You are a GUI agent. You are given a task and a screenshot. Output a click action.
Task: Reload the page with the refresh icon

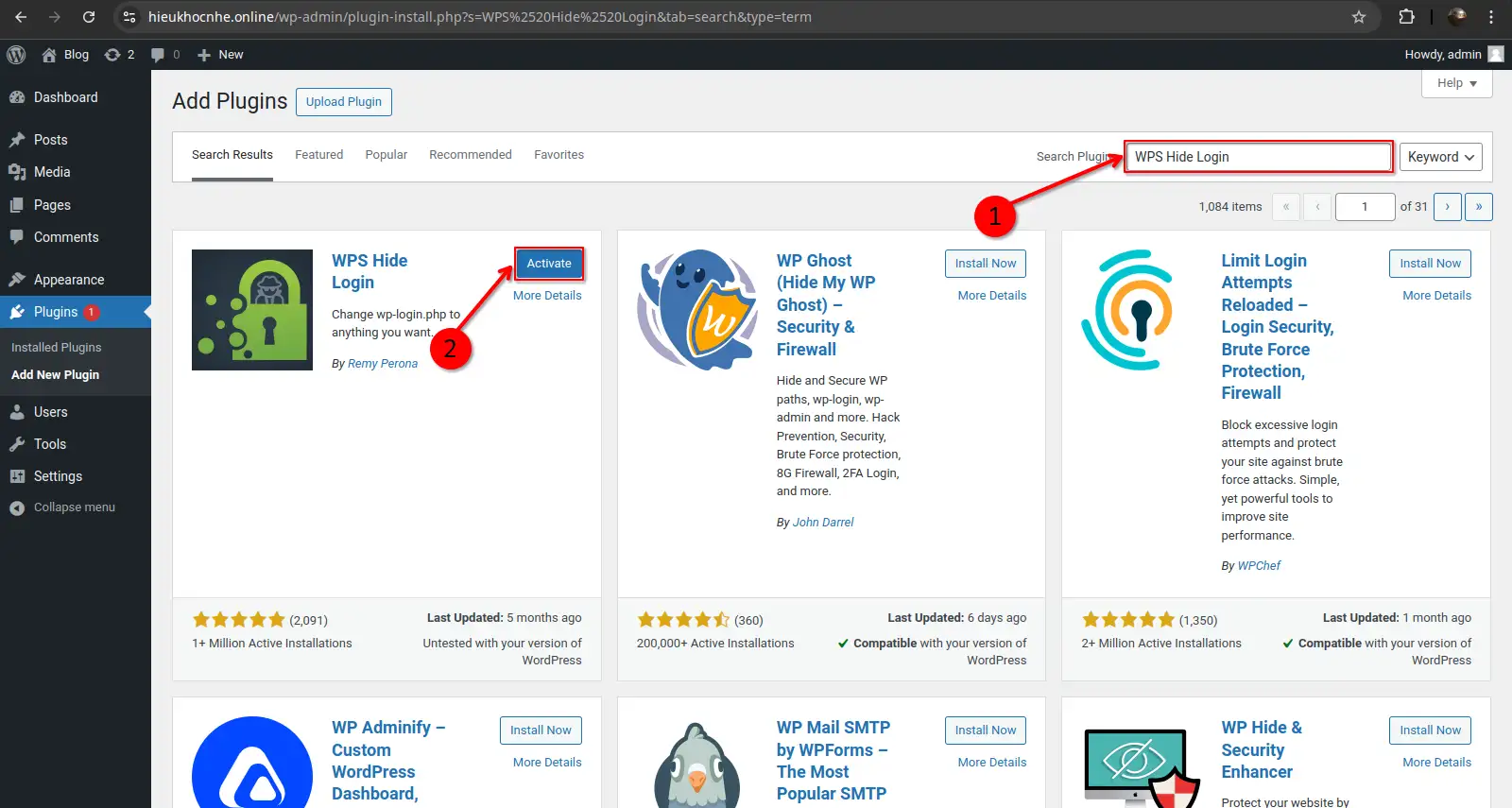pyautogui.click(x=88, y=17)
